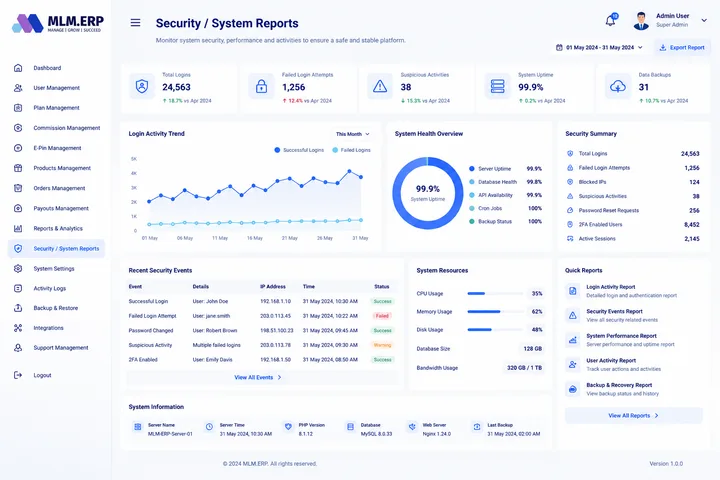Click the Password Reset Requests icon
Viewport: 720px width, 480px height.
pos(570,210)
